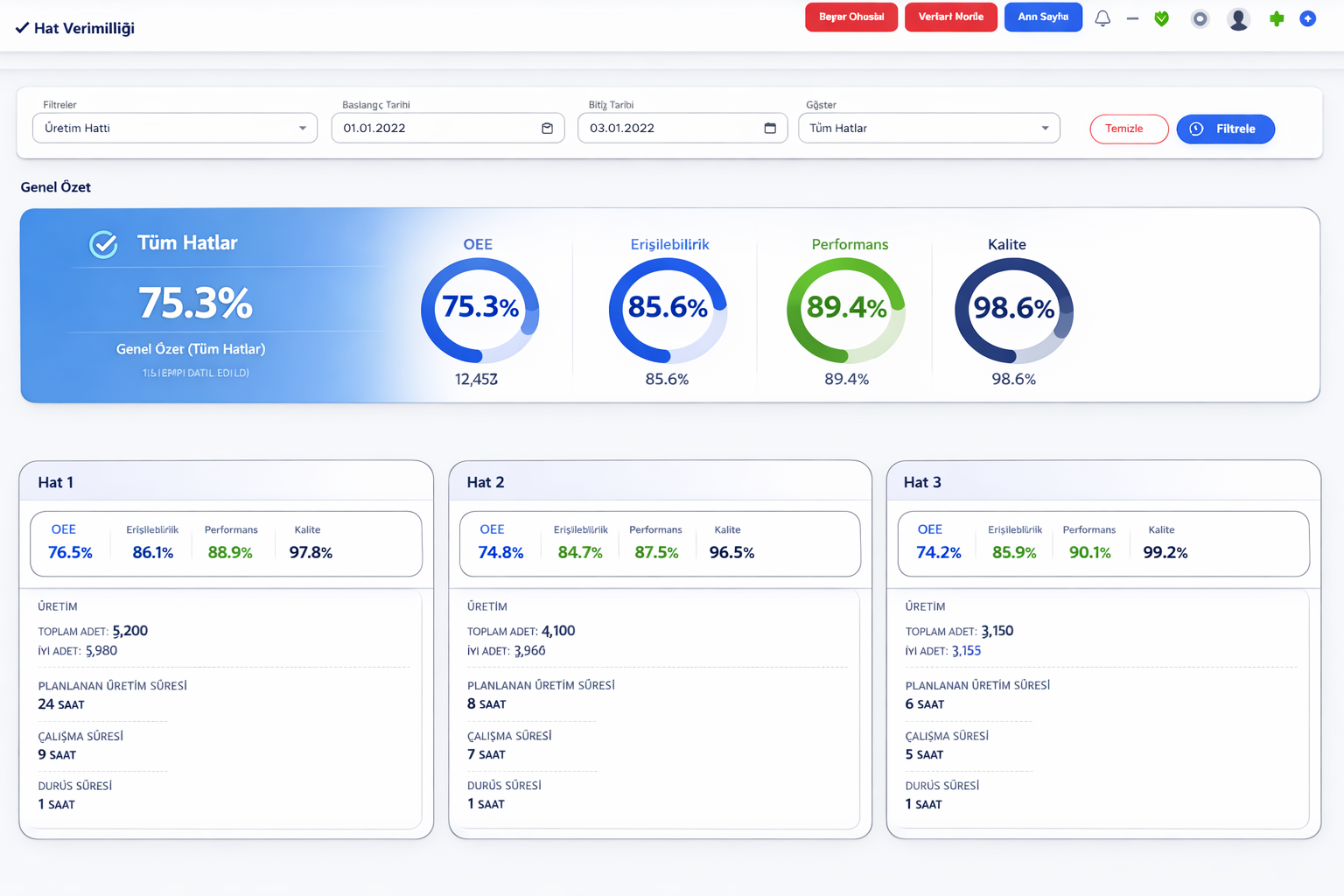Click the gray record-style status icon

[1200, 18]
